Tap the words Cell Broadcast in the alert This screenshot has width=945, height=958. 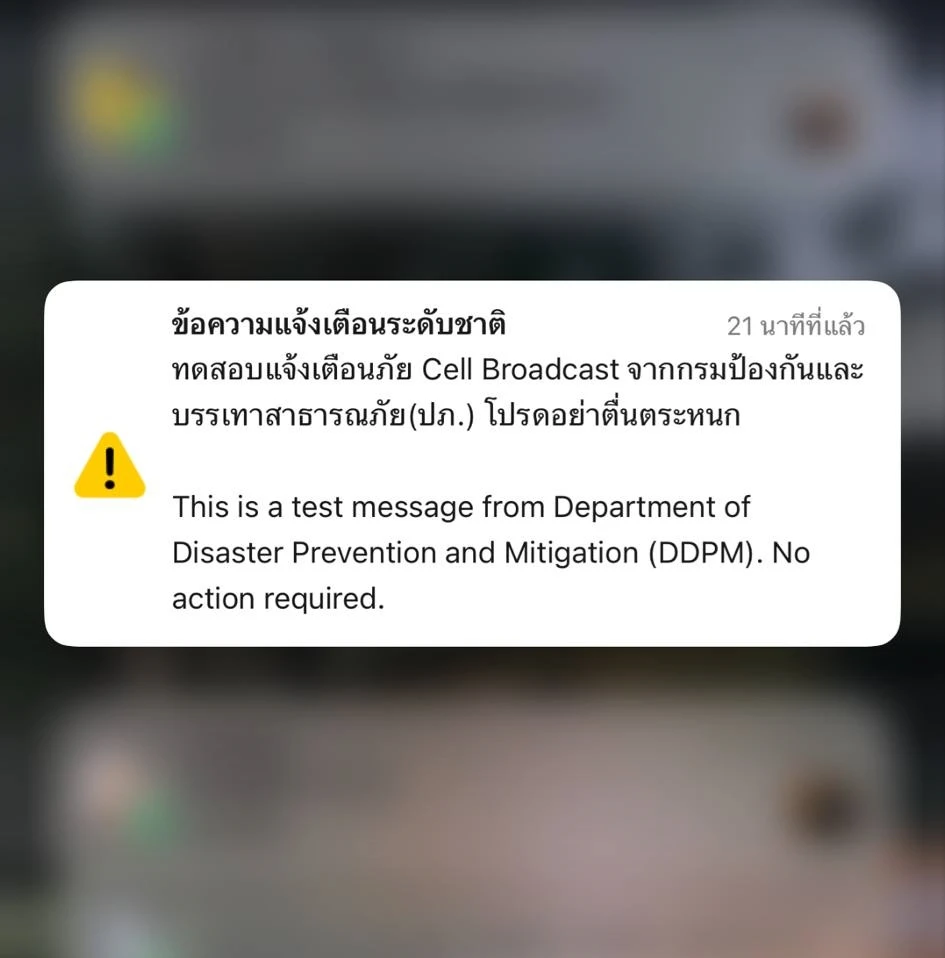[x=520, y=370]
